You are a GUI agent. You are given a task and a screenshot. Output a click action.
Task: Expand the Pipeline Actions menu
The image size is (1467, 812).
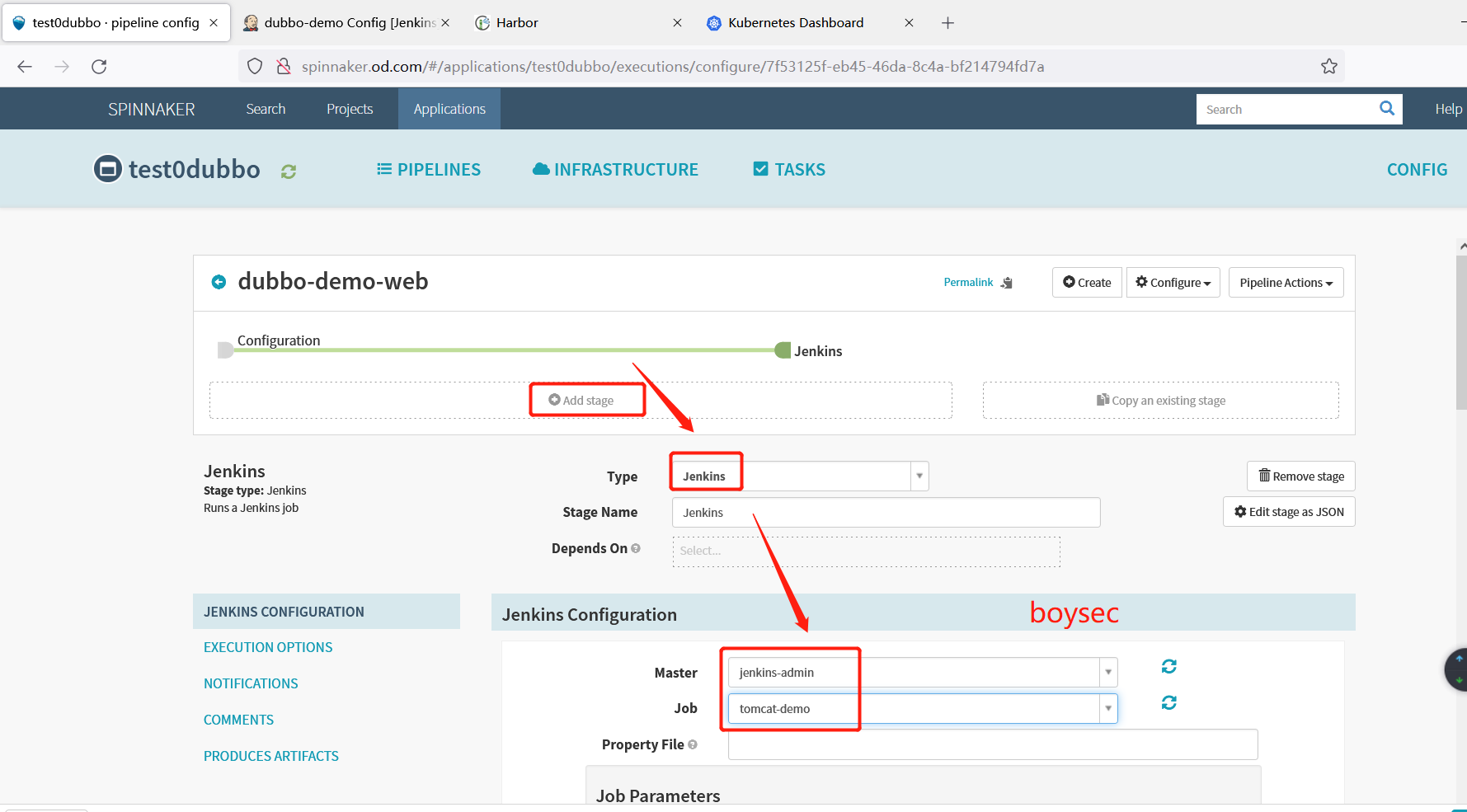[x=1286, y=283]
